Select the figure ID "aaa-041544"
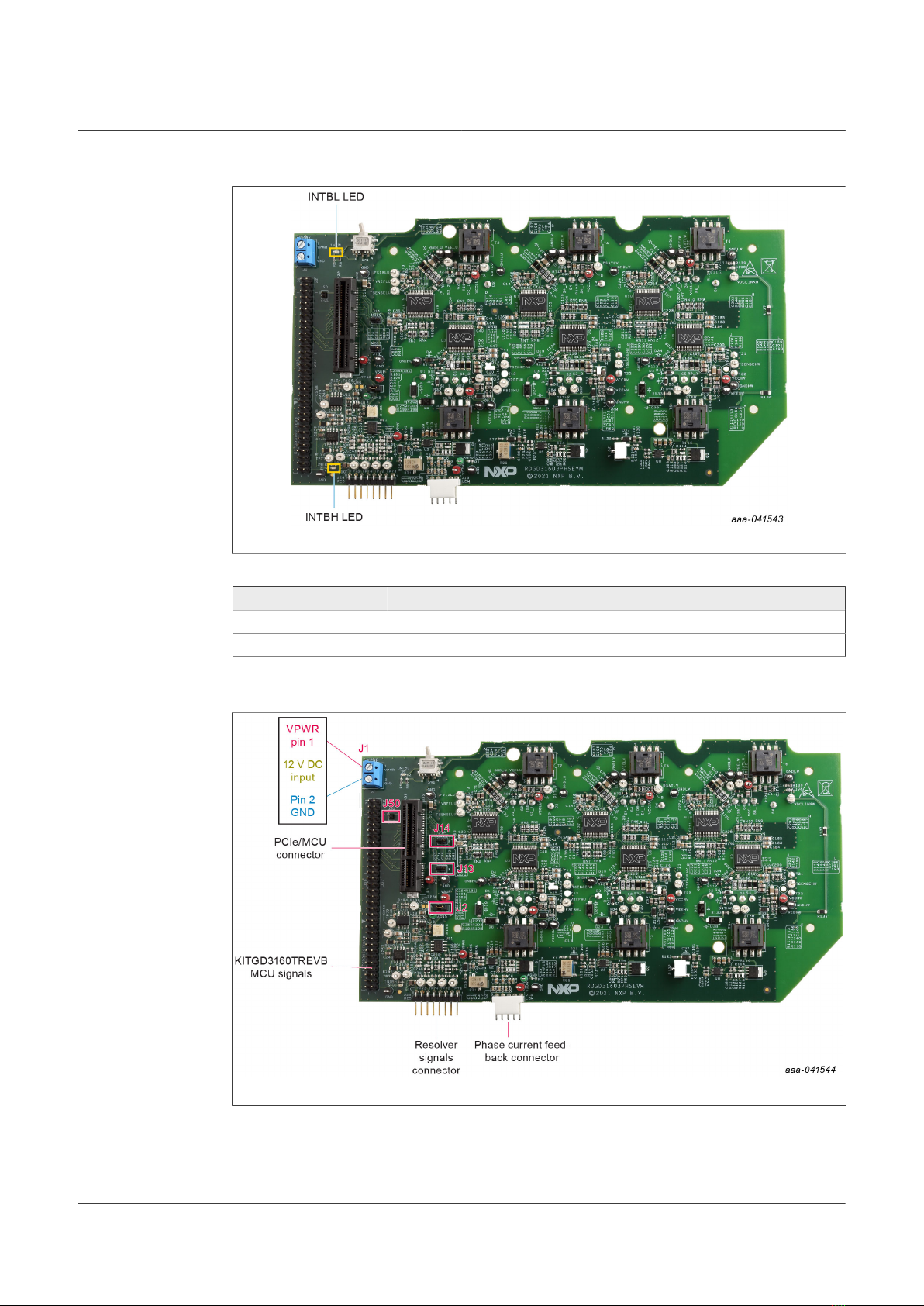 [810, 1070]
